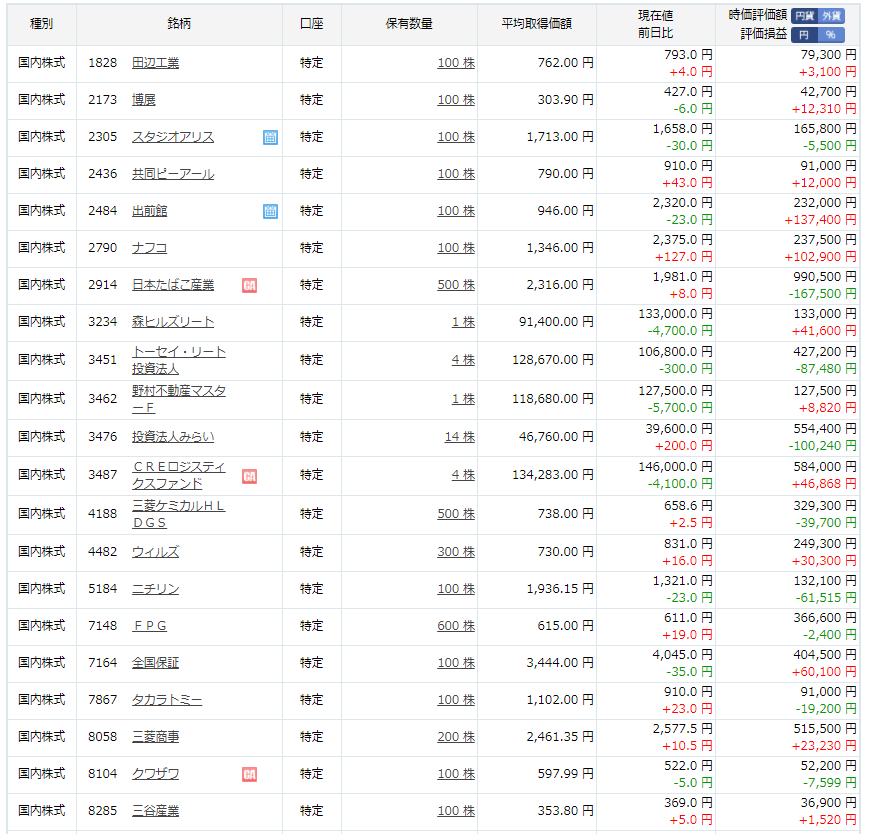Click 14 株 quantity for 投資法人みらい
This screenshot has height=834, width=870.
(460, 437)
